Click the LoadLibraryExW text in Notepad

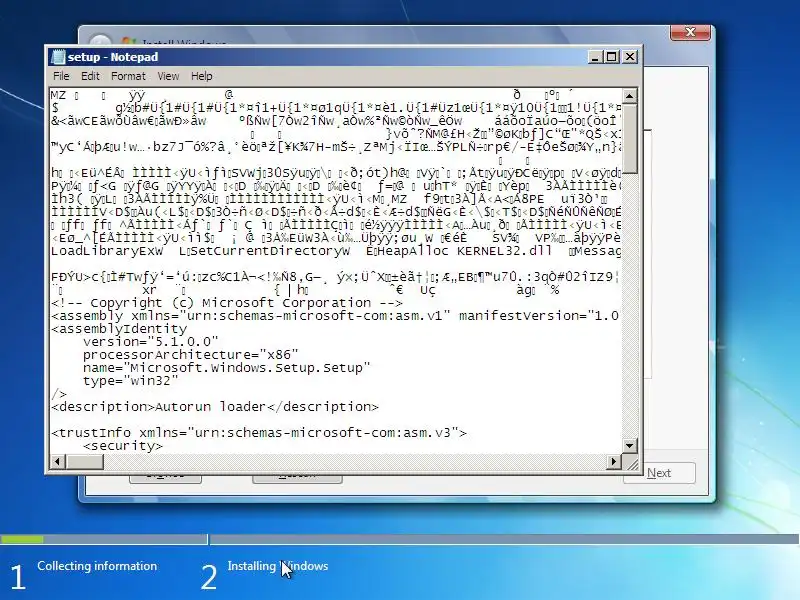coord(107,251)
